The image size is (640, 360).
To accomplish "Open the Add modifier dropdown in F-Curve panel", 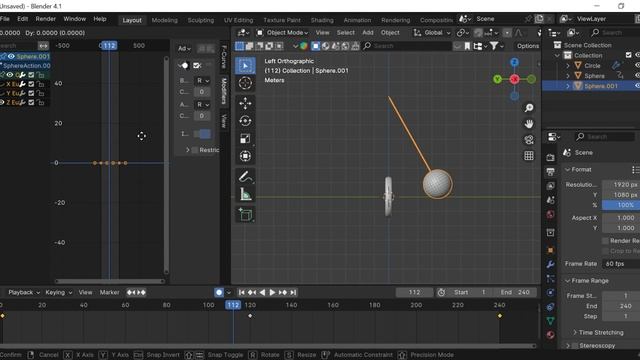I will click(x=184, y=48).
